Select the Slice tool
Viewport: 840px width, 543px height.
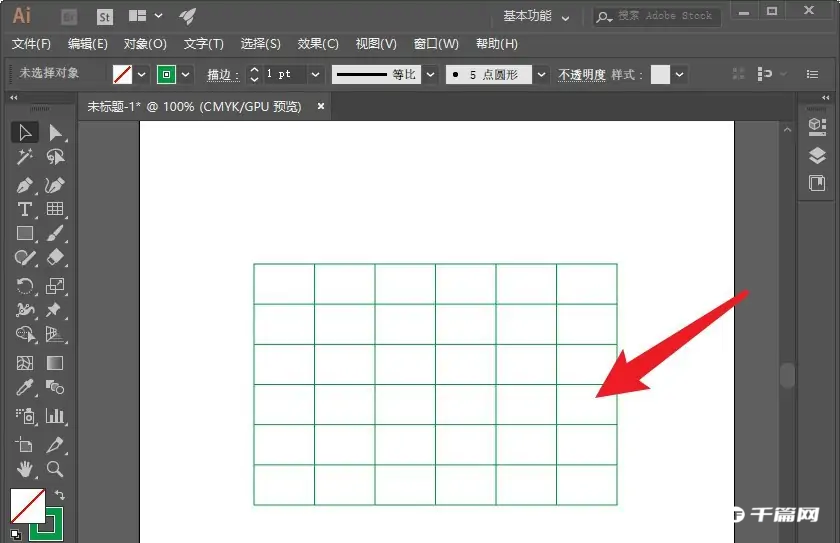[x=55, y=444]
